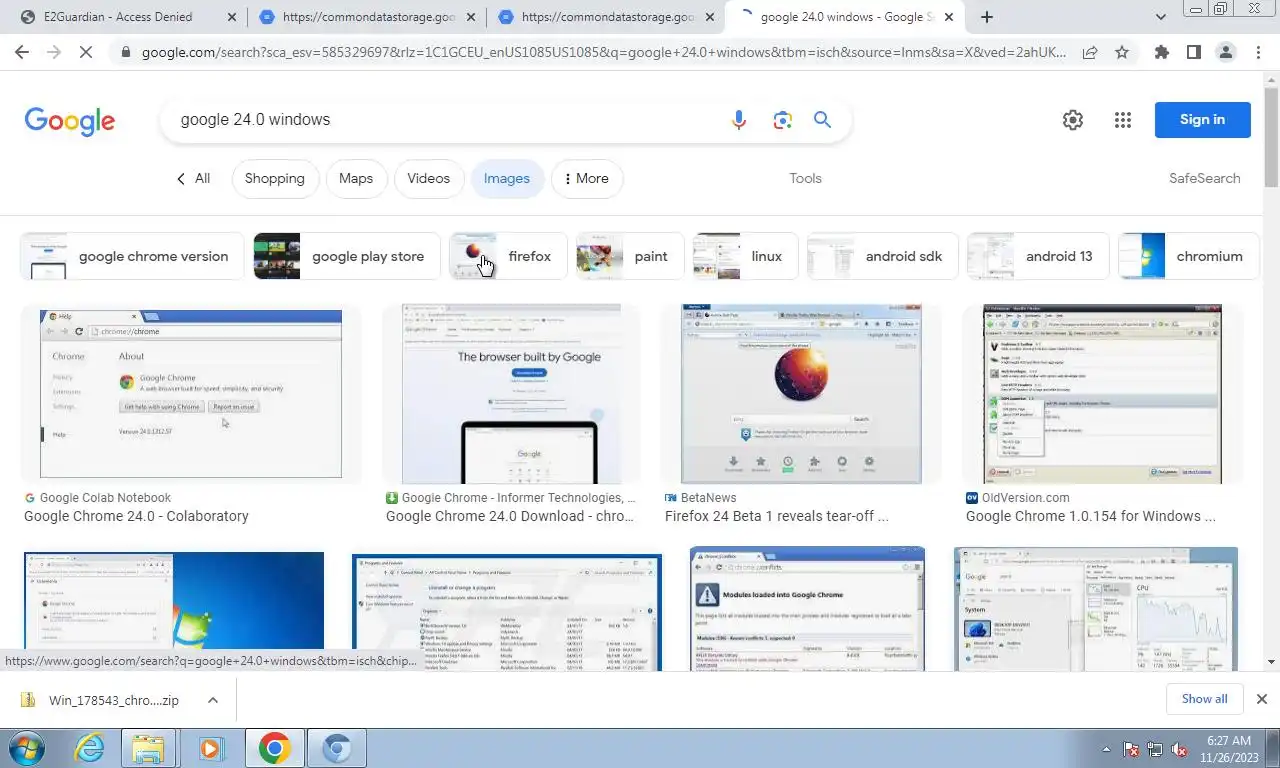Click the browser address bar URL
Screen dimensions: 1280x768
click(x=604, y=52)
